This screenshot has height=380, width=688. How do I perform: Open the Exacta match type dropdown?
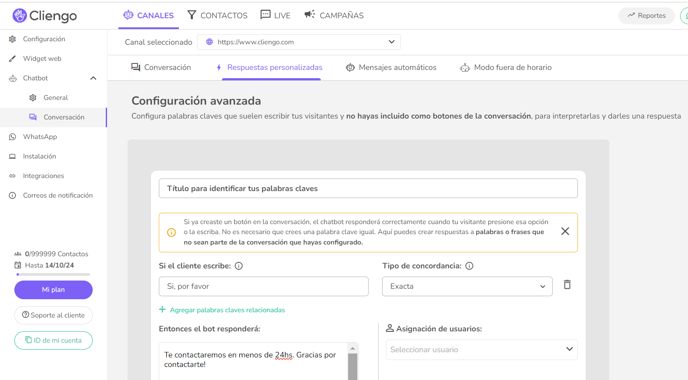pos(467,286)
